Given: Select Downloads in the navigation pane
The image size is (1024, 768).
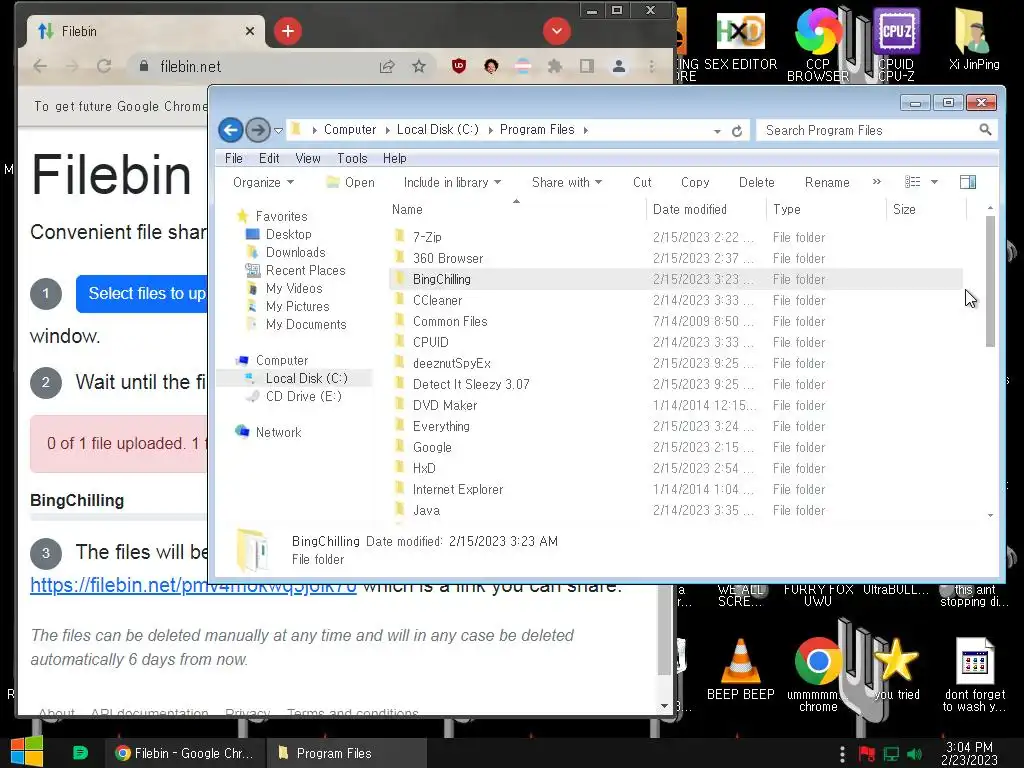Looking at the screenshot, I should tap(285, 252).
